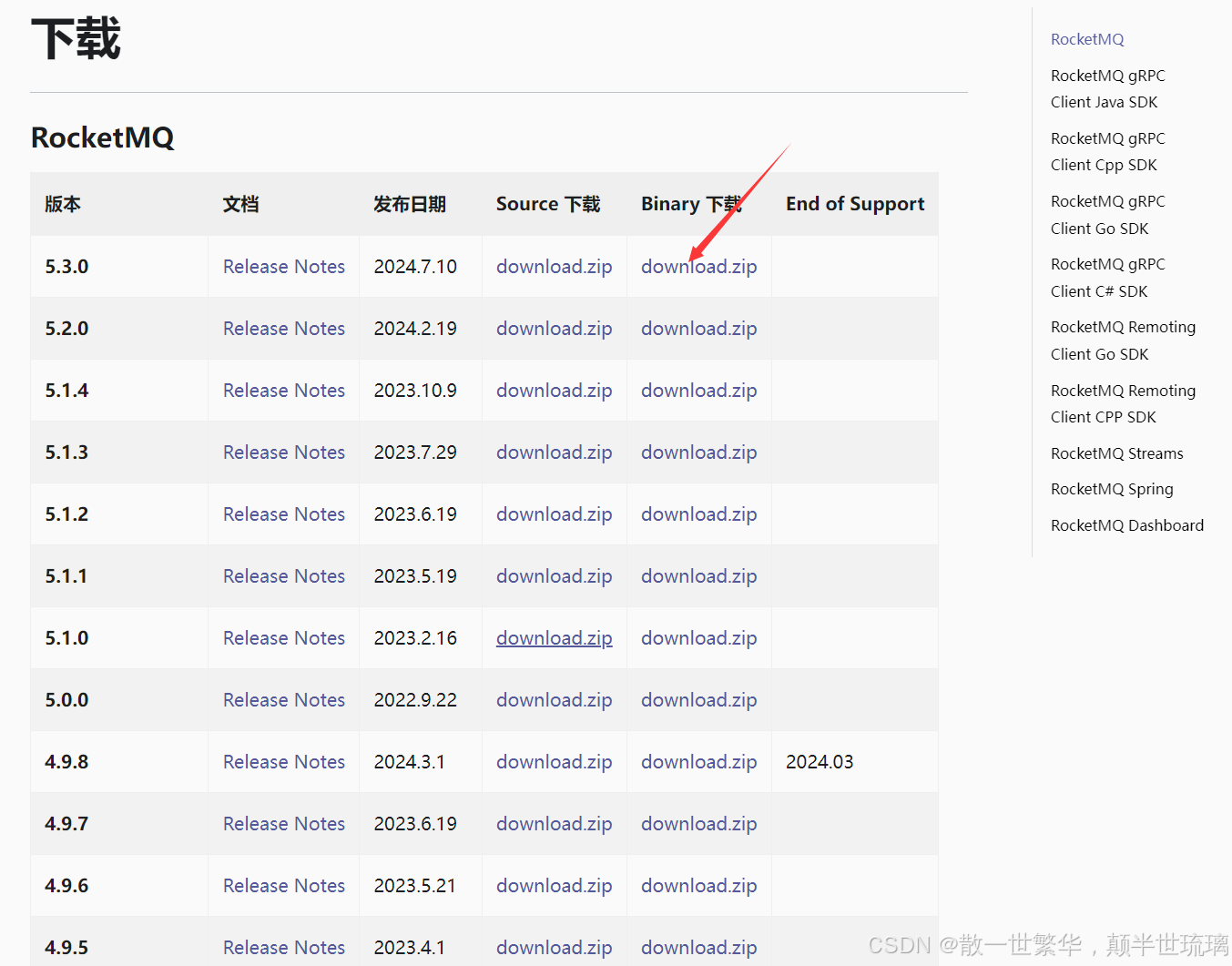Open Release Notes for version 5.0.0
This screenshot has width=1232, height=966.
tap(284, 700)
